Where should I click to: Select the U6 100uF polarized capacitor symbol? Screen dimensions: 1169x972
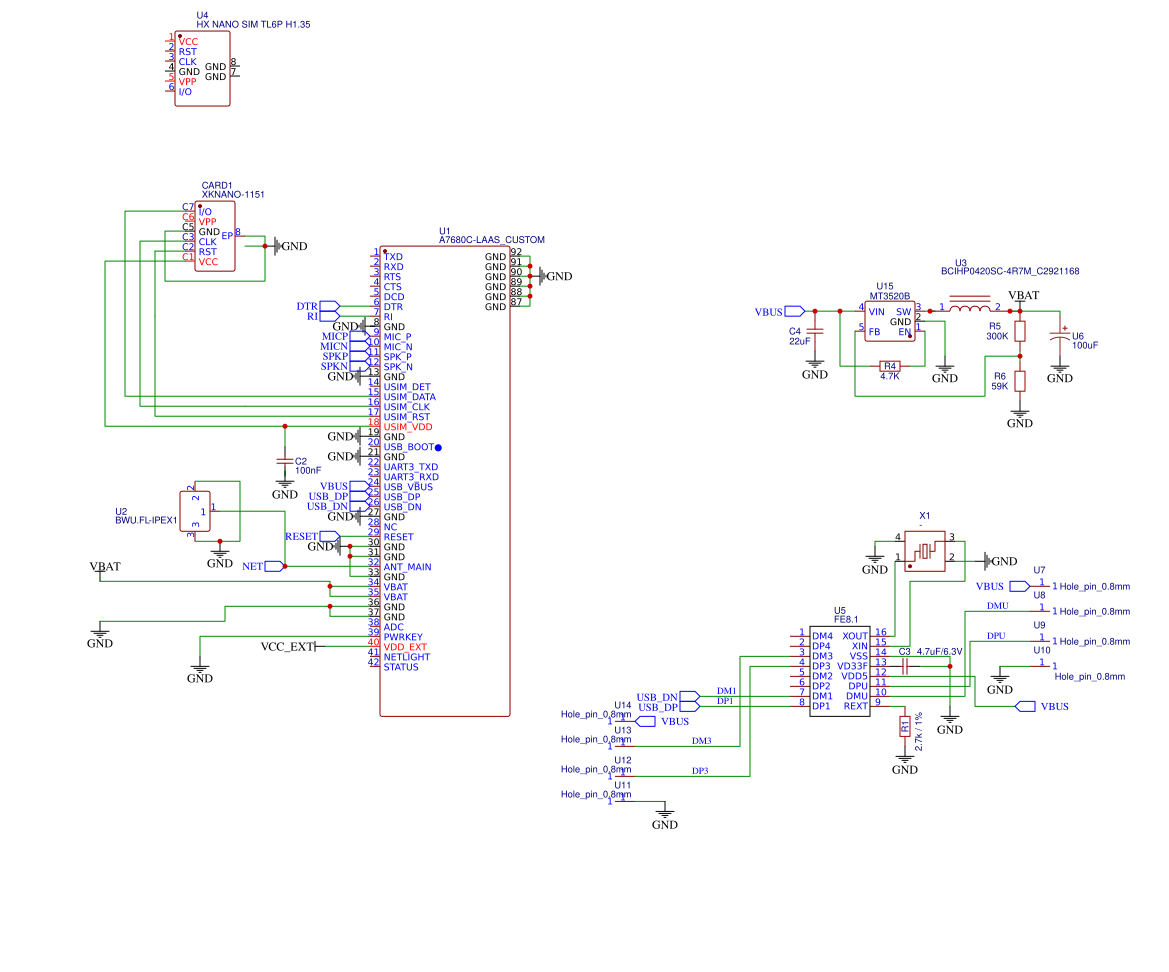(x=1059, y=337)
